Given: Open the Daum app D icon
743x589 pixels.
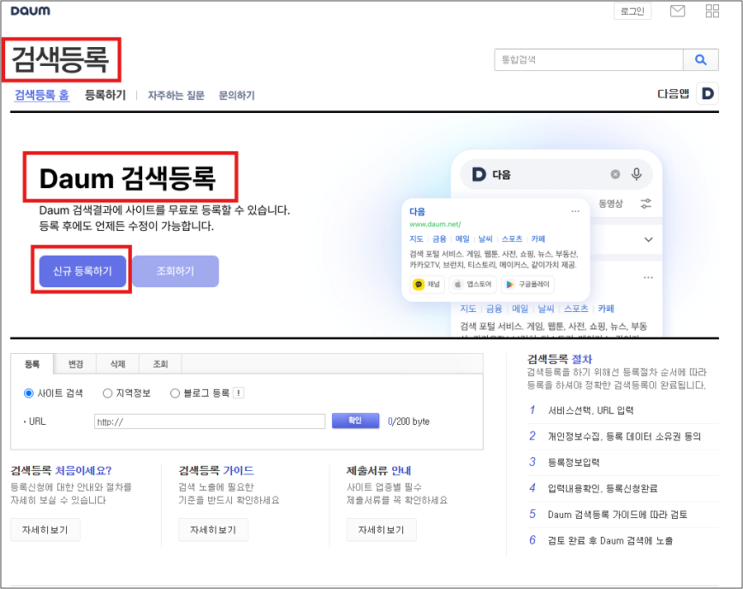Looking at the screenshot, I should coord(707,93).
